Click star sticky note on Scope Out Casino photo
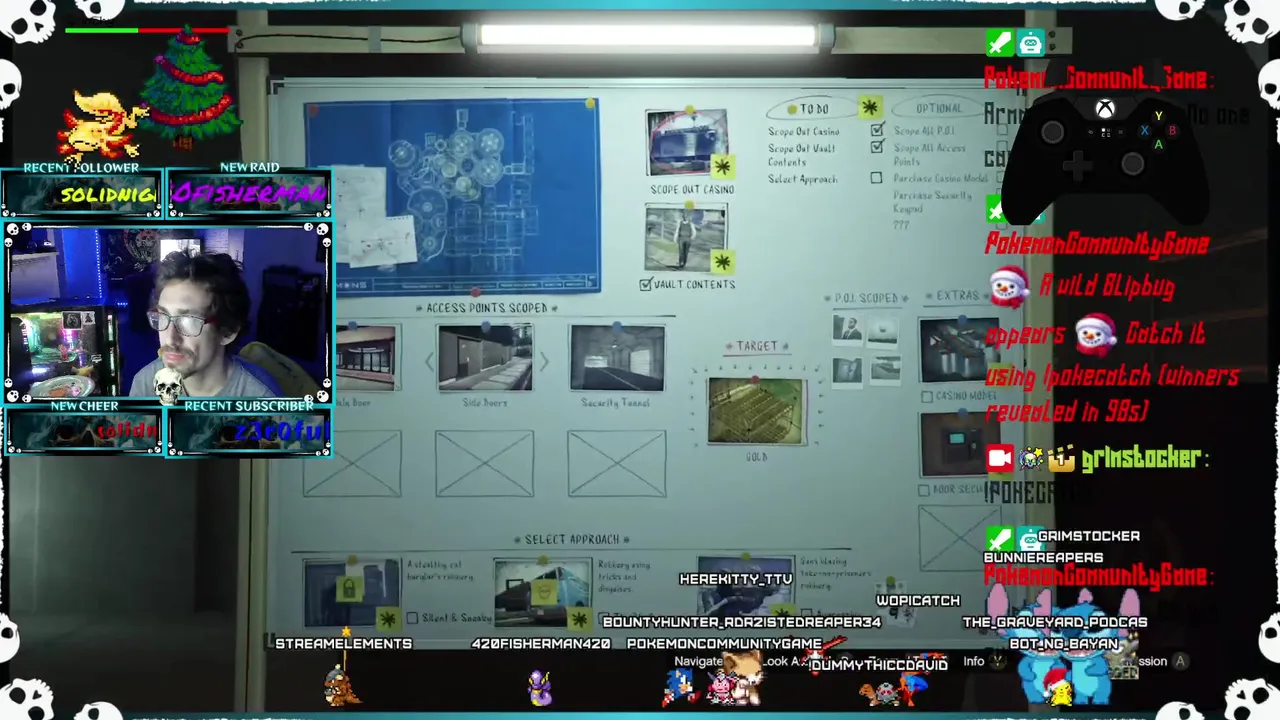Image resolution: width=1280 pixels, height=720 pixels. 721,166
